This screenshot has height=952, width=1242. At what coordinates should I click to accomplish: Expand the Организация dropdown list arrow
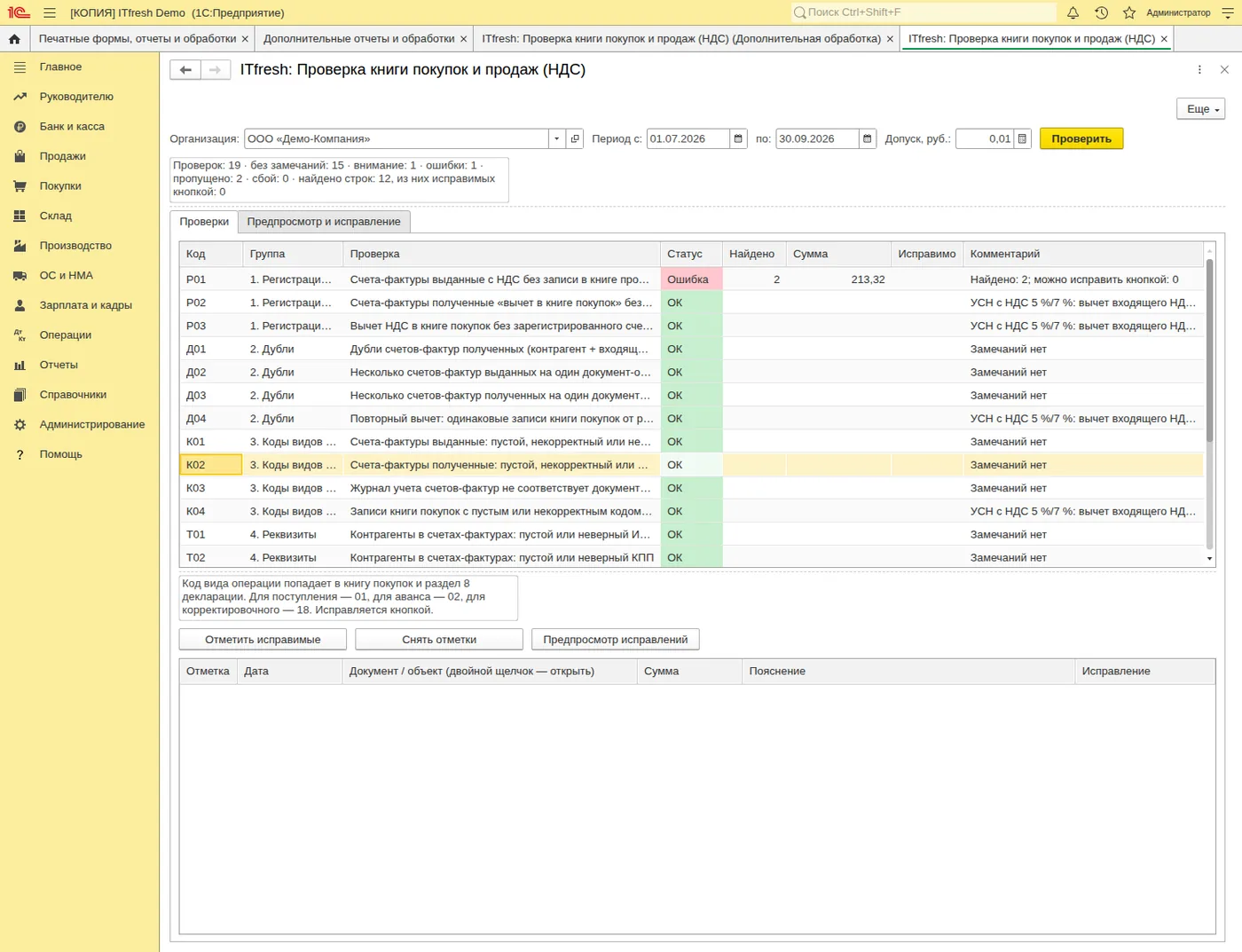coord(556,138)
